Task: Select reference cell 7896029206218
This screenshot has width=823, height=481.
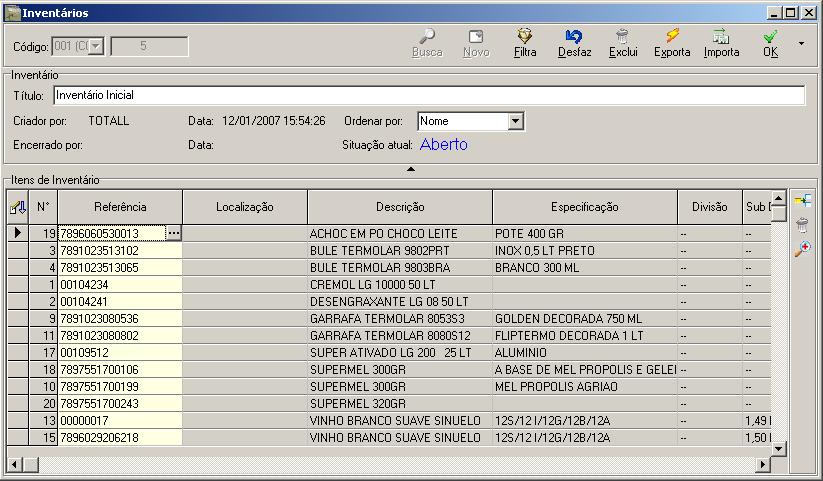Action: 120,437
